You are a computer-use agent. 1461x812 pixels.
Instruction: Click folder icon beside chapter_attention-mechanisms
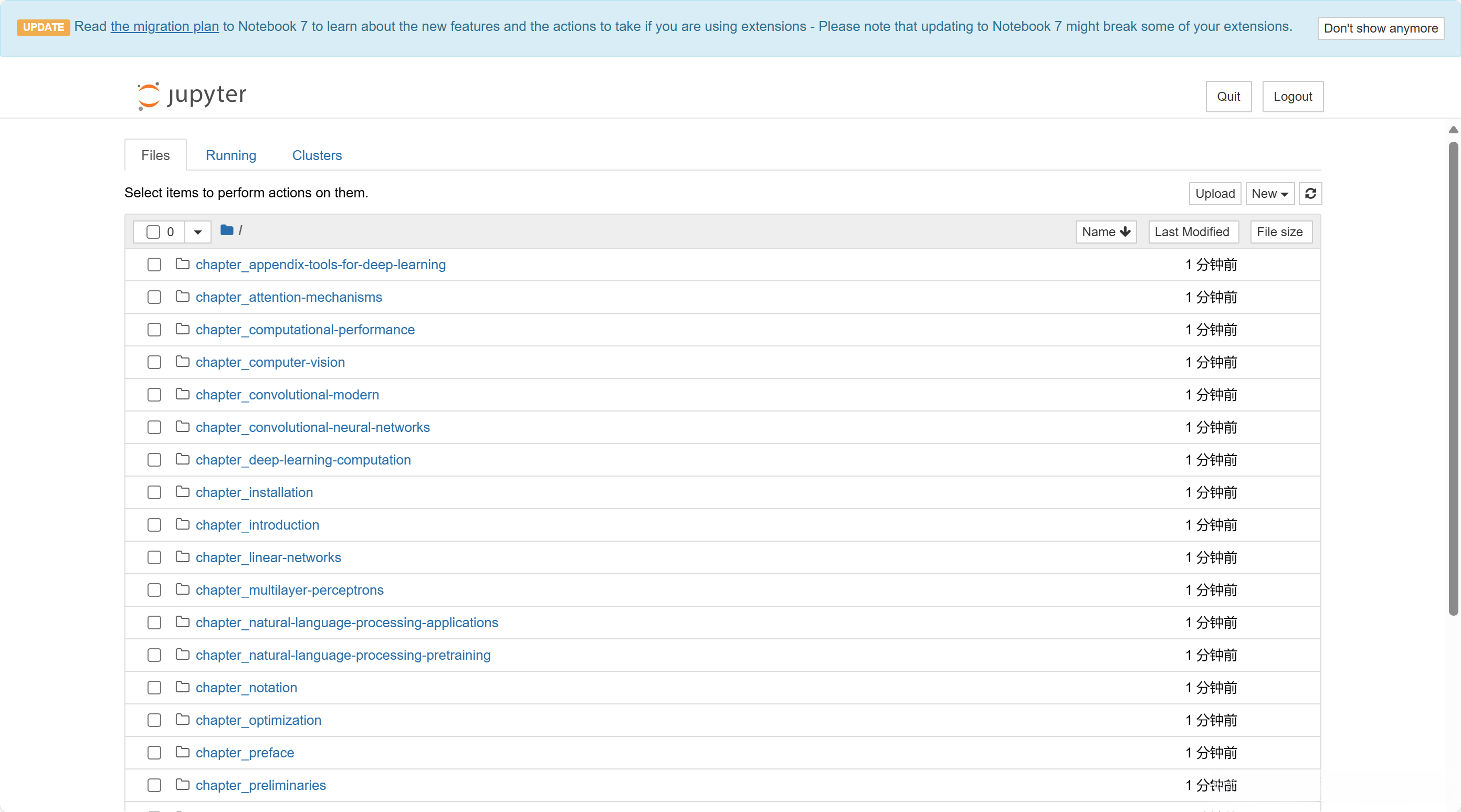pyautogui.click(x=182, y=297)
